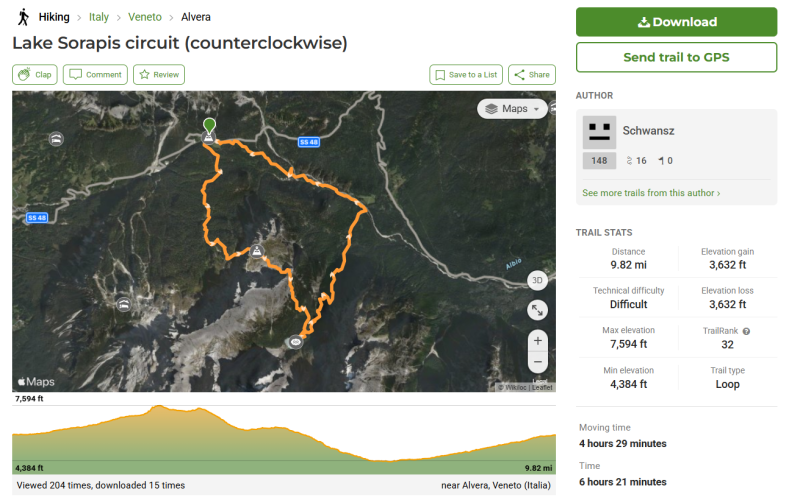Click the elevation profile peak
The image size is (800, 497).
[x=158, y=408]
